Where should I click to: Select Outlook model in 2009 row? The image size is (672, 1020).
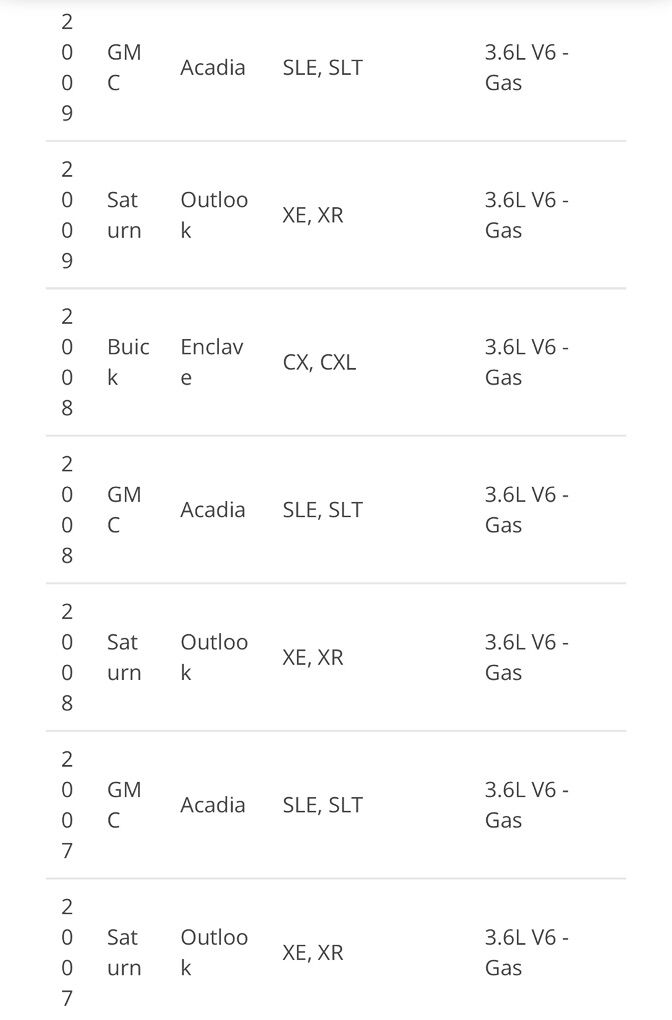pyautogui.click(x=214, y=215)
